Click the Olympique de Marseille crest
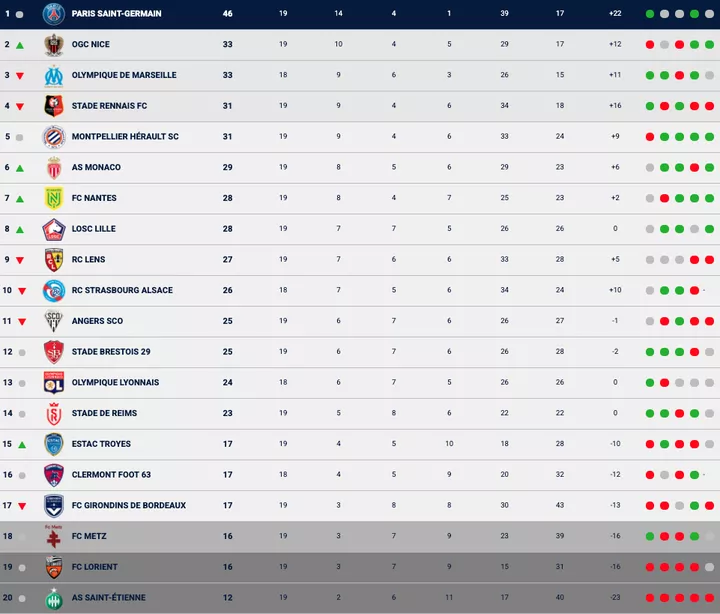Screen dimensions: 720x614 click(53, 75)
